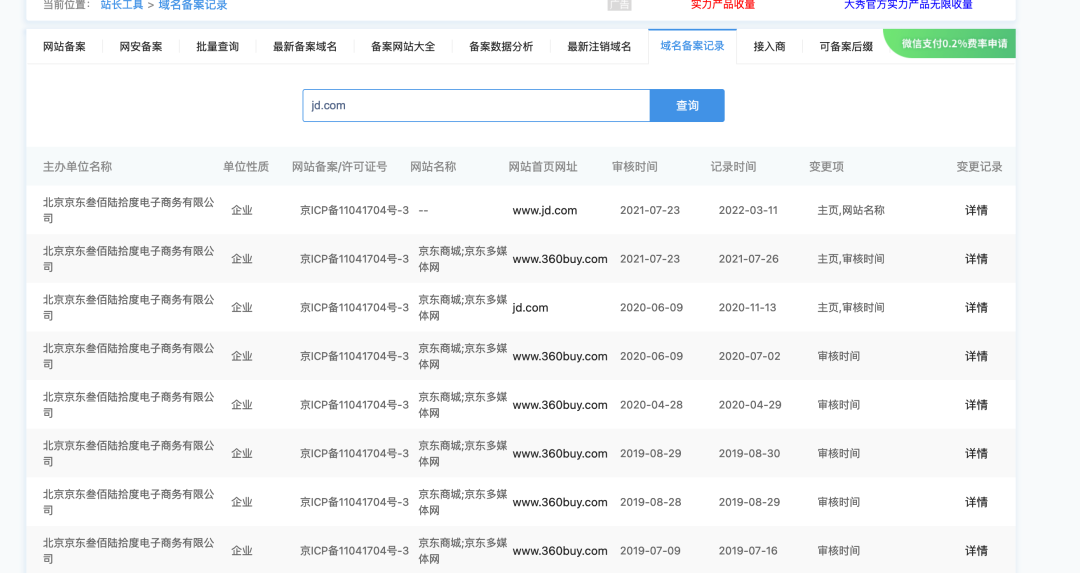
Task: Click the www.jd.com homepage URL
Action: click(545, 211)
